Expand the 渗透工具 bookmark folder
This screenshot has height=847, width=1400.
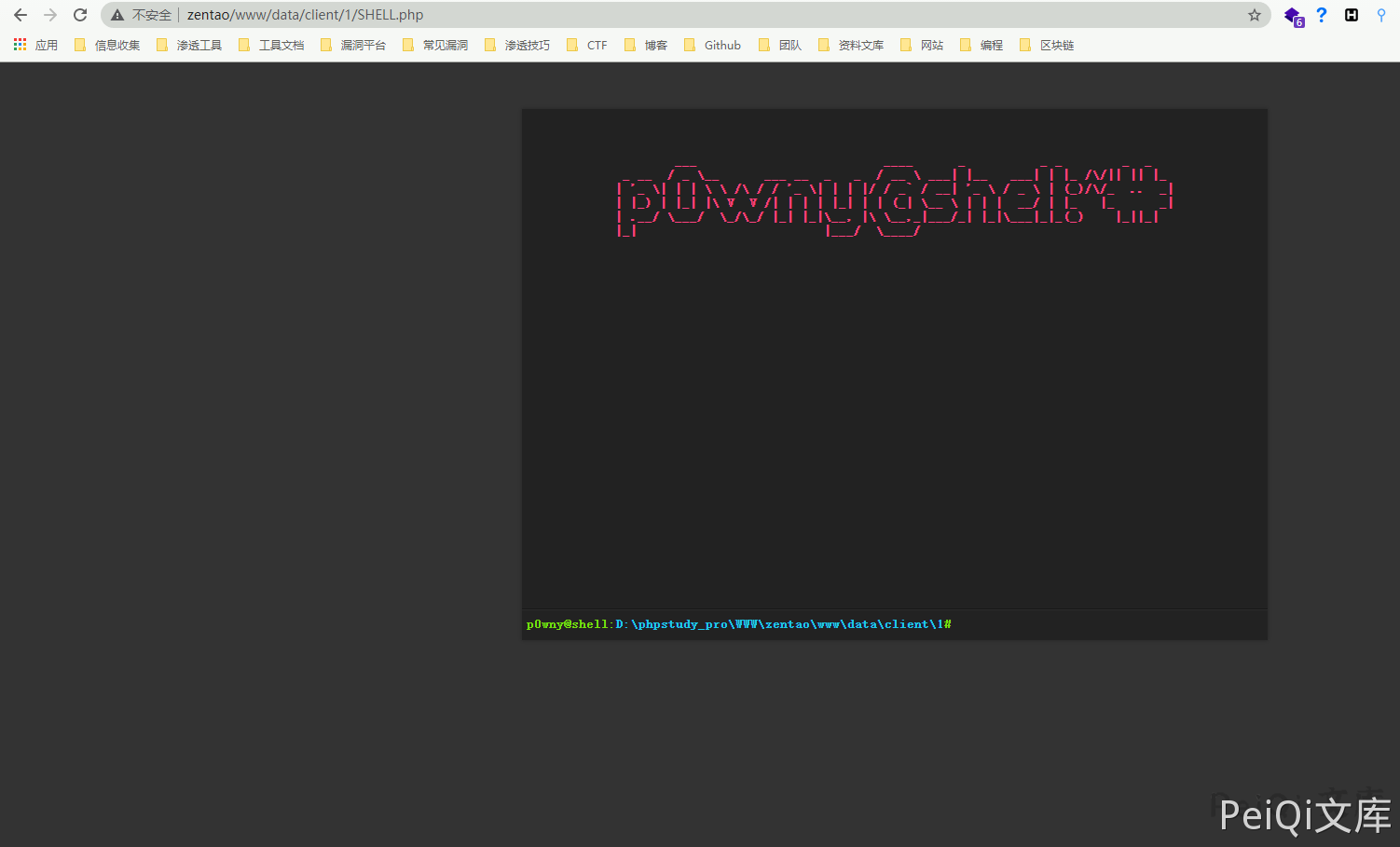(189, 45)
